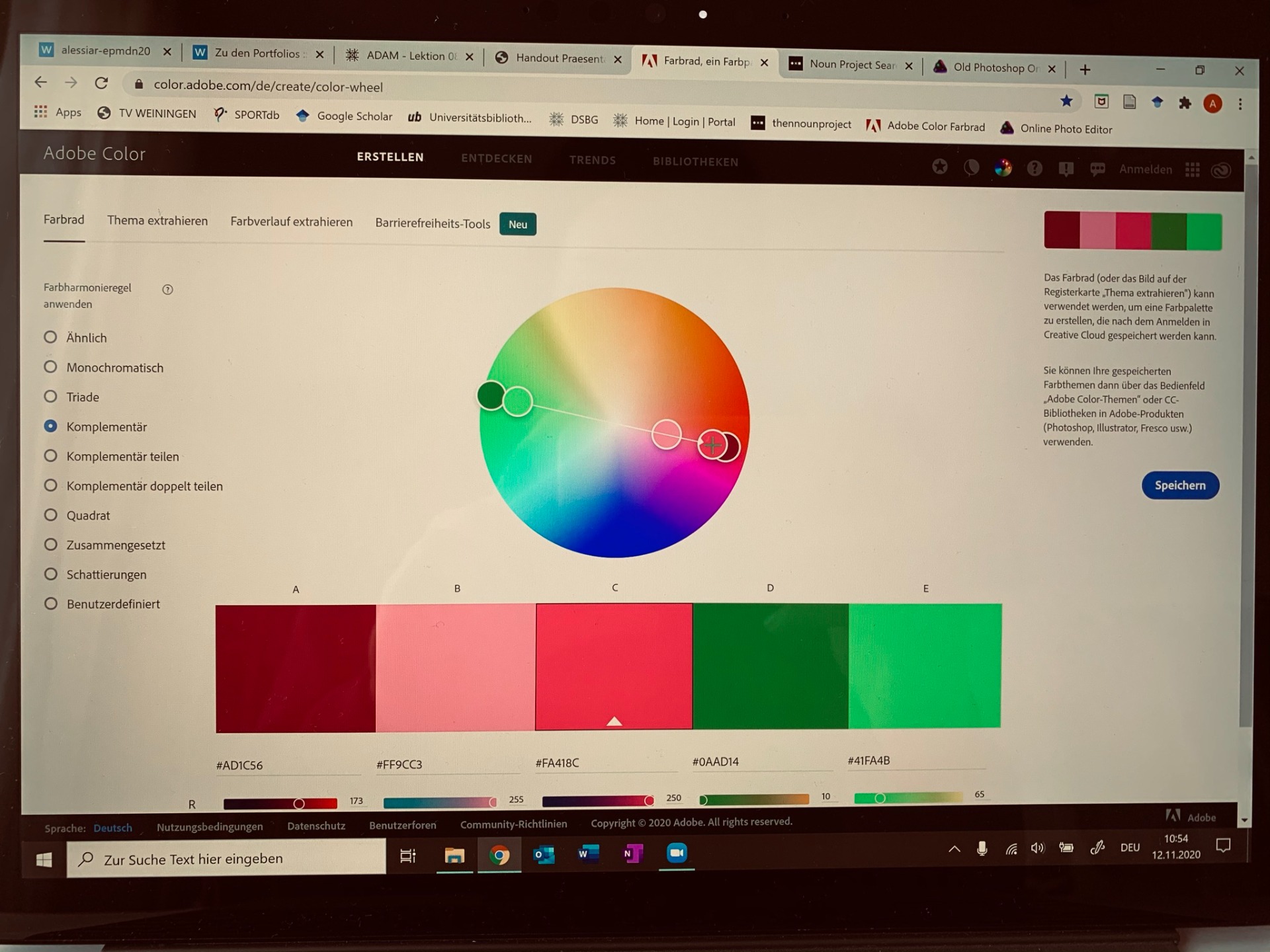Open the ENTDECKEN menu item
The image size is (1270, 952).
(x=497, y=159)
